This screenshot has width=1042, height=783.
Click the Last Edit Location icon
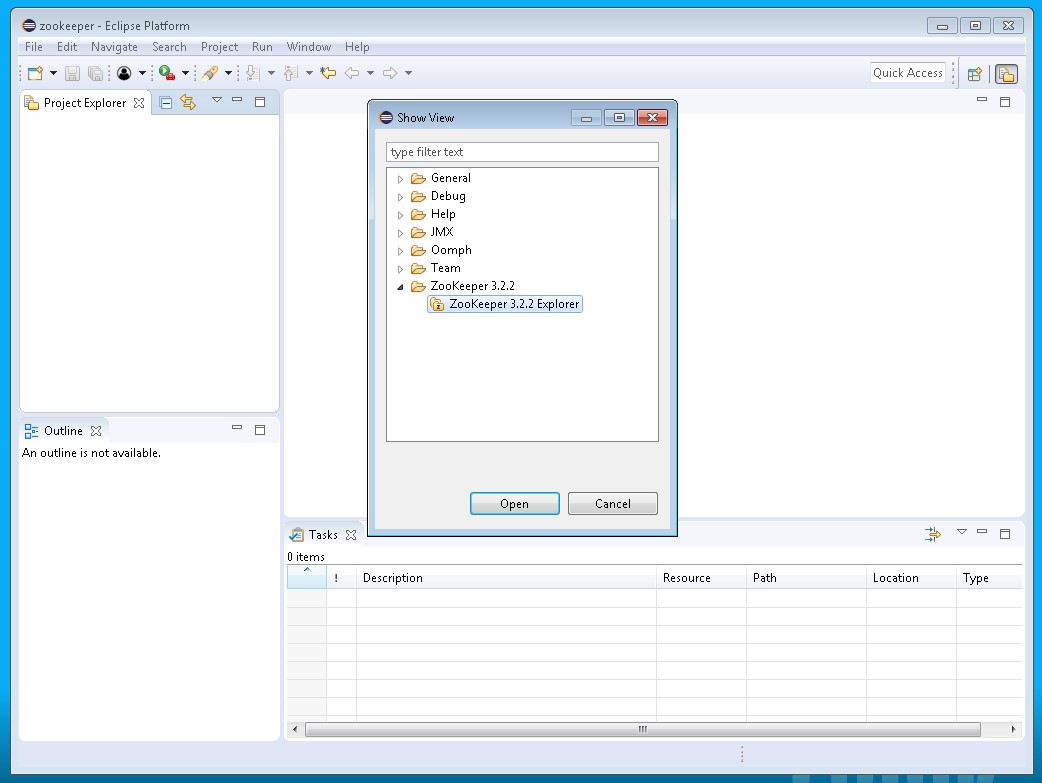click(x=328, y=73)
